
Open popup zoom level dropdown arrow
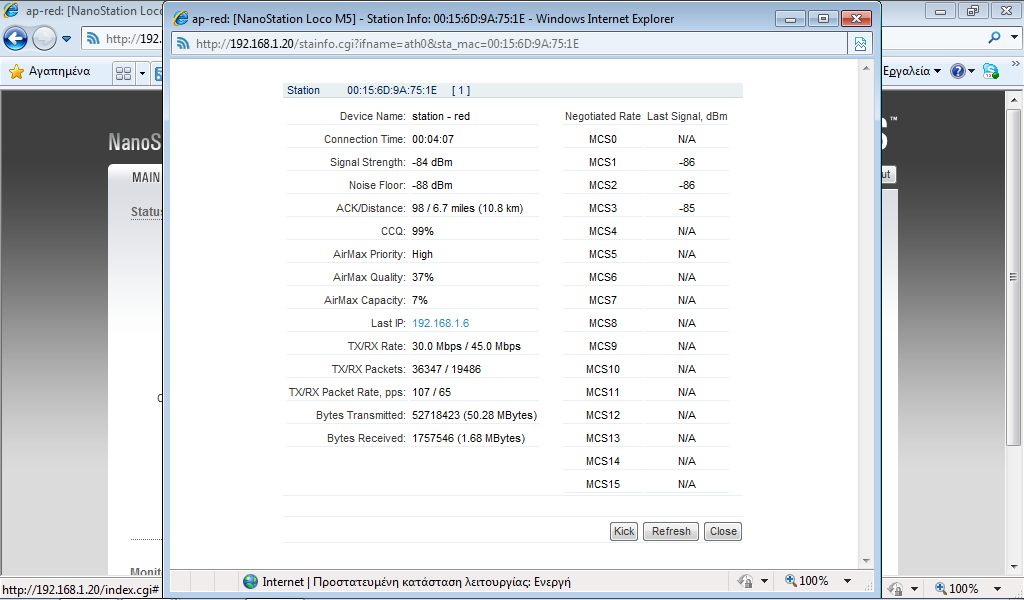pyautogui.click(x=848, y=580)
